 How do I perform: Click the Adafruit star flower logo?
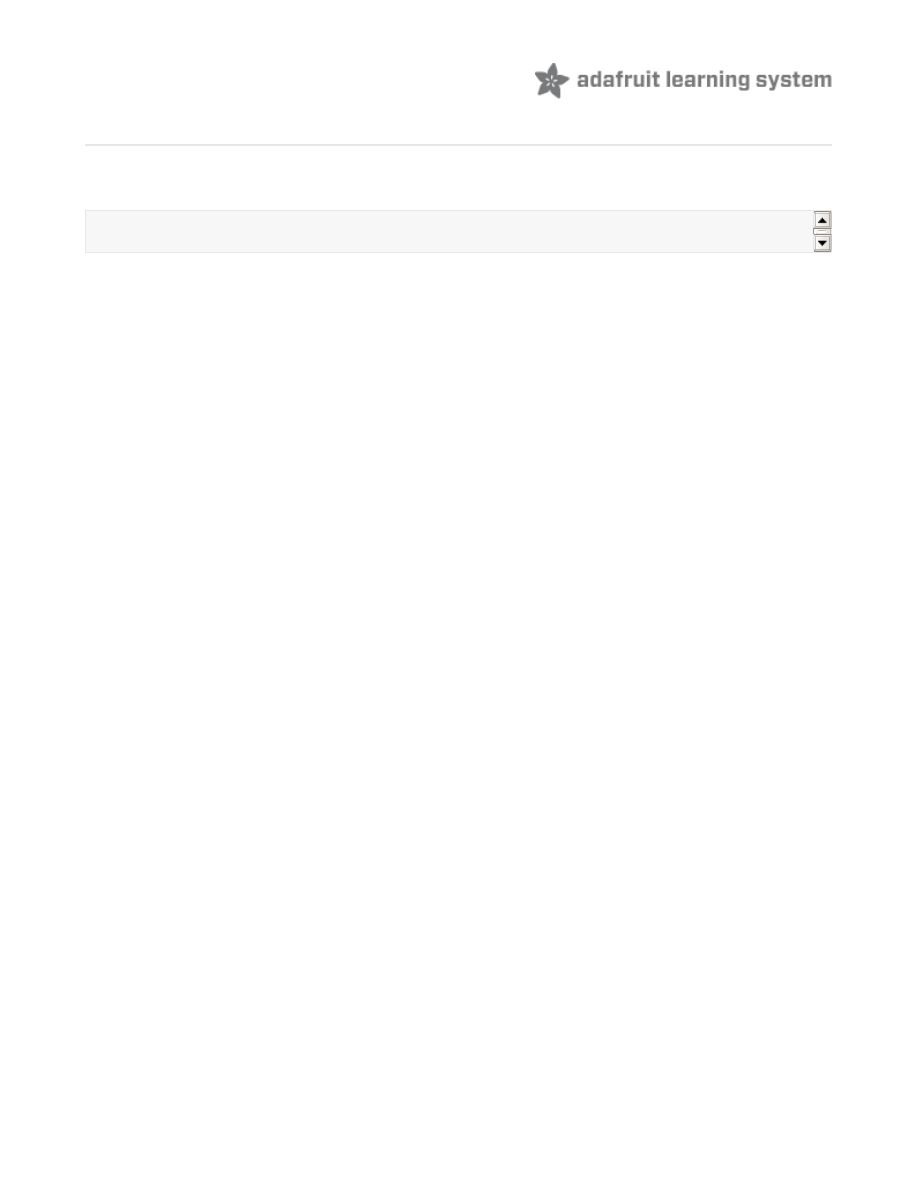click(551, 80)
